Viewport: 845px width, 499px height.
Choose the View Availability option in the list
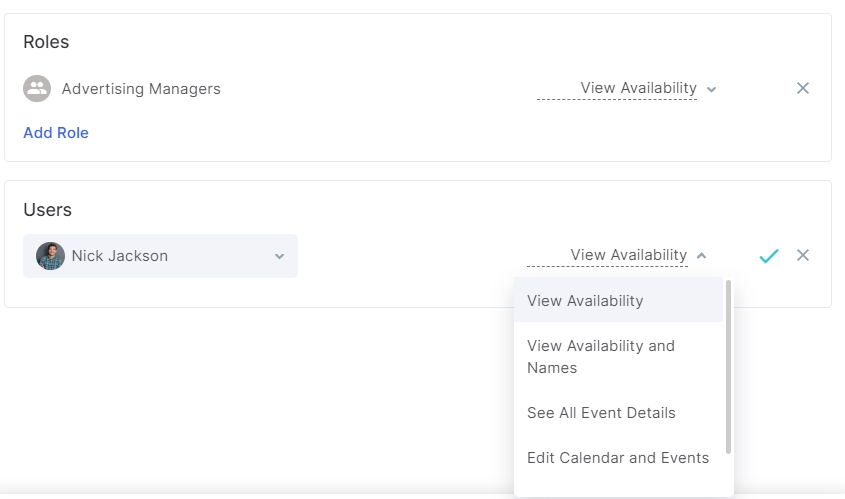618,300
